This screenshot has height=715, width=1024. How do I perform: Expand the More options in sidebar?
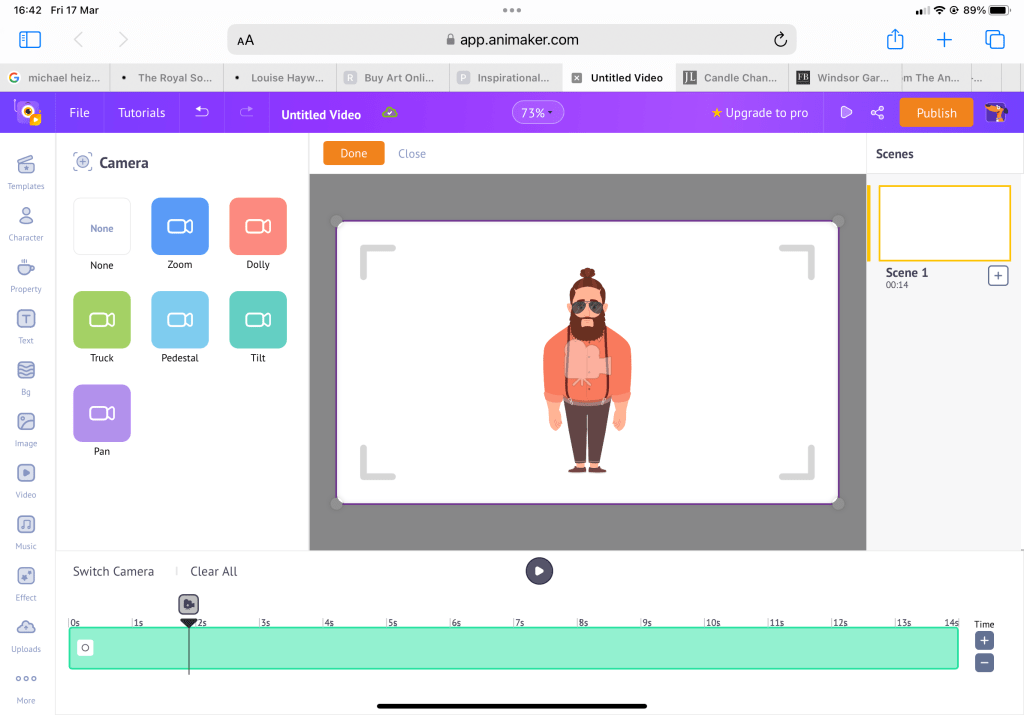coord(26,685)
